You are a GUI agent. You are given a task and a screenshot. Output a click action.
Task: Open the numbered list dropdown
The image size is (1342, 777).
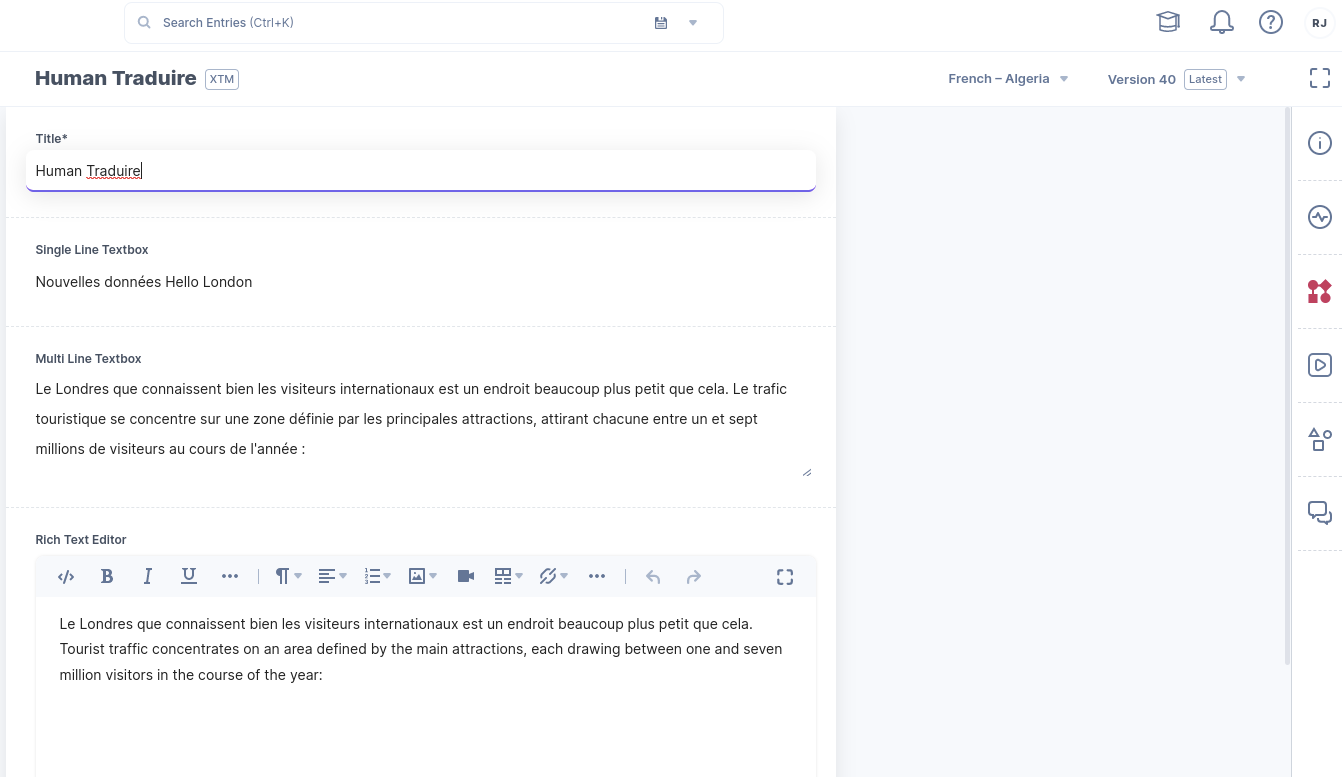pyautogui.click(x=377, y=576)
